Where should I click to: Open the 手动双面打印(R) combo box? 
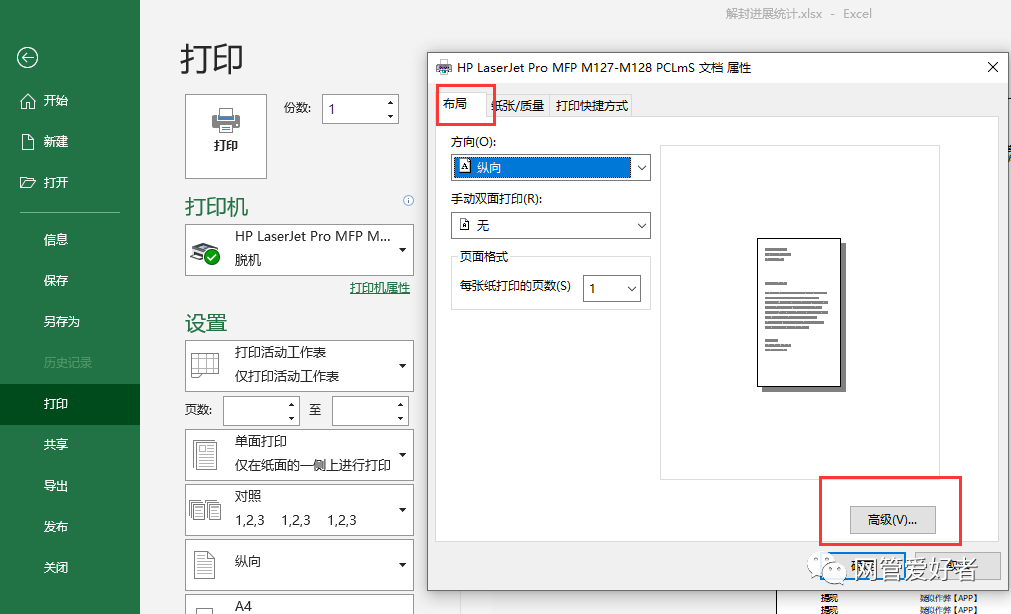[551, 226]
